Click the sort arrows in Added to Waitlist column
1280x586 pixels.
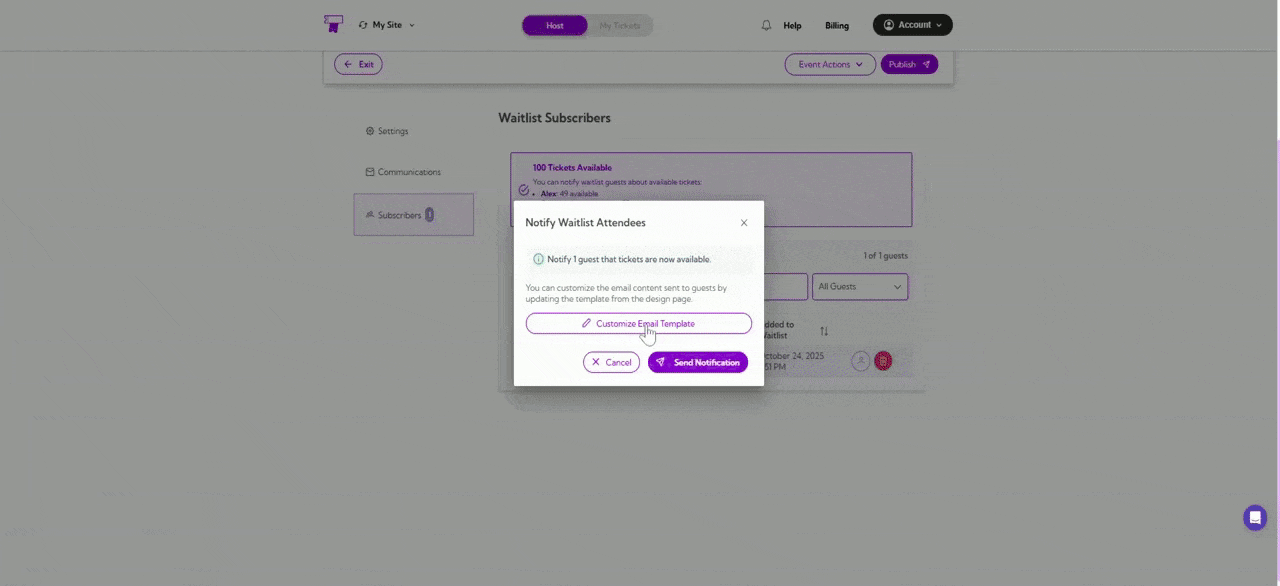[x=822, y=330]
